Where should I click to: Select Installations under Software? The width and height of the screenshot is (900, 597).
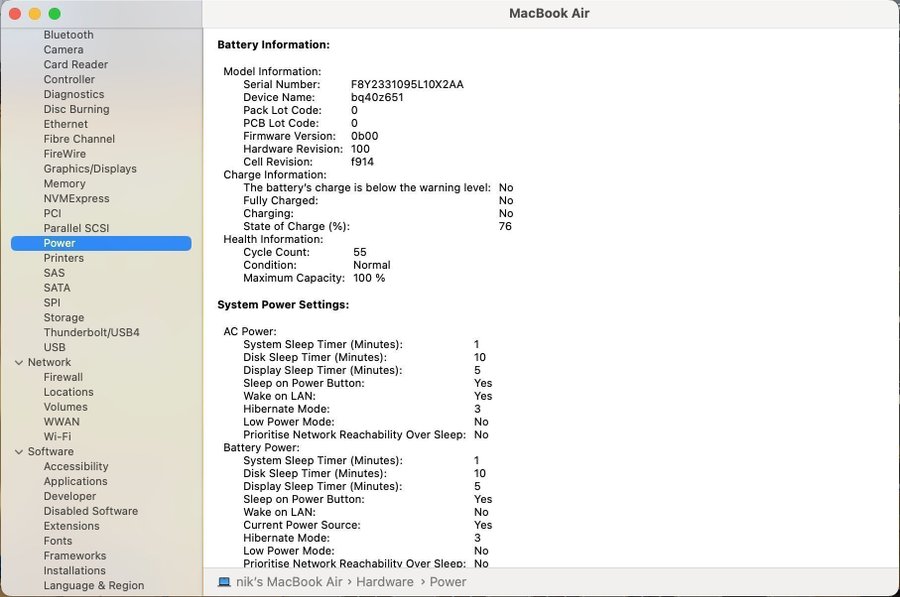point(75,571)
